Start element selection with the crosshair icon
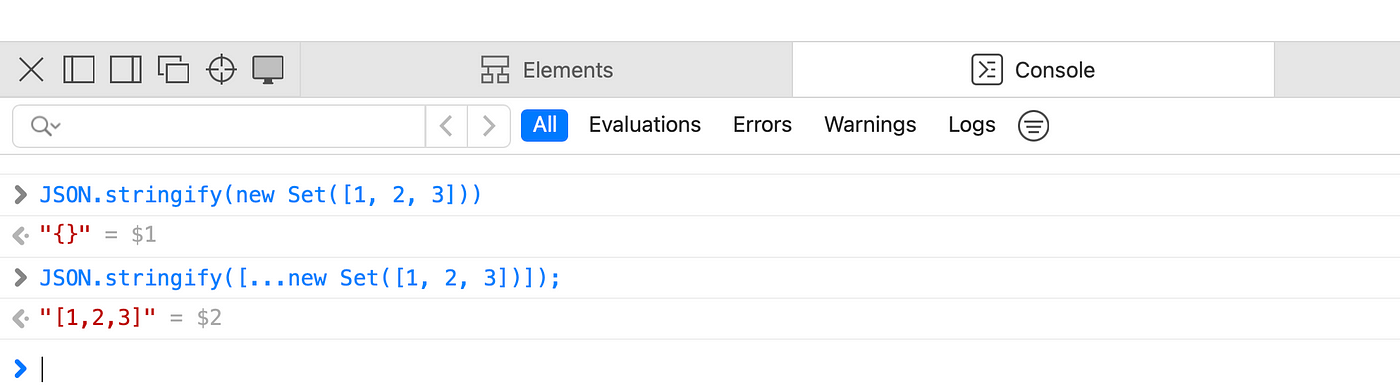1400x392 pixels. click(x=221, y=69)
